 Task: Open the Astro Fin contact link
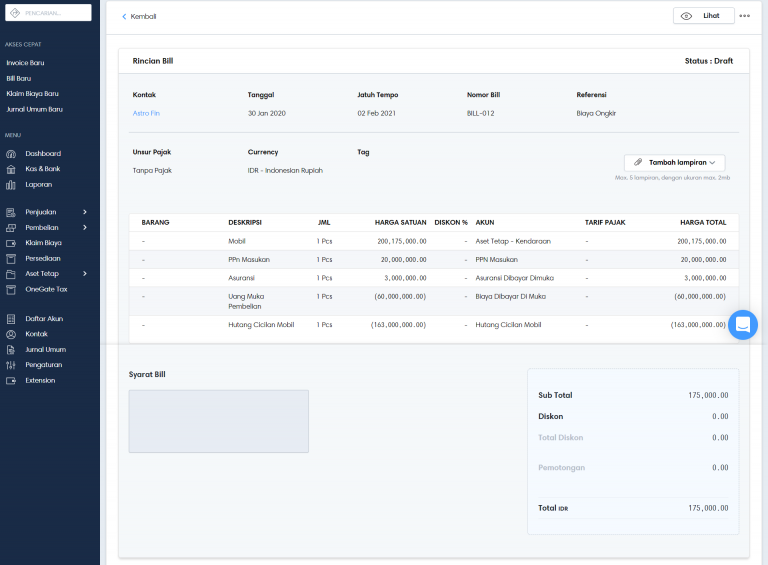[x=146, y=113]
